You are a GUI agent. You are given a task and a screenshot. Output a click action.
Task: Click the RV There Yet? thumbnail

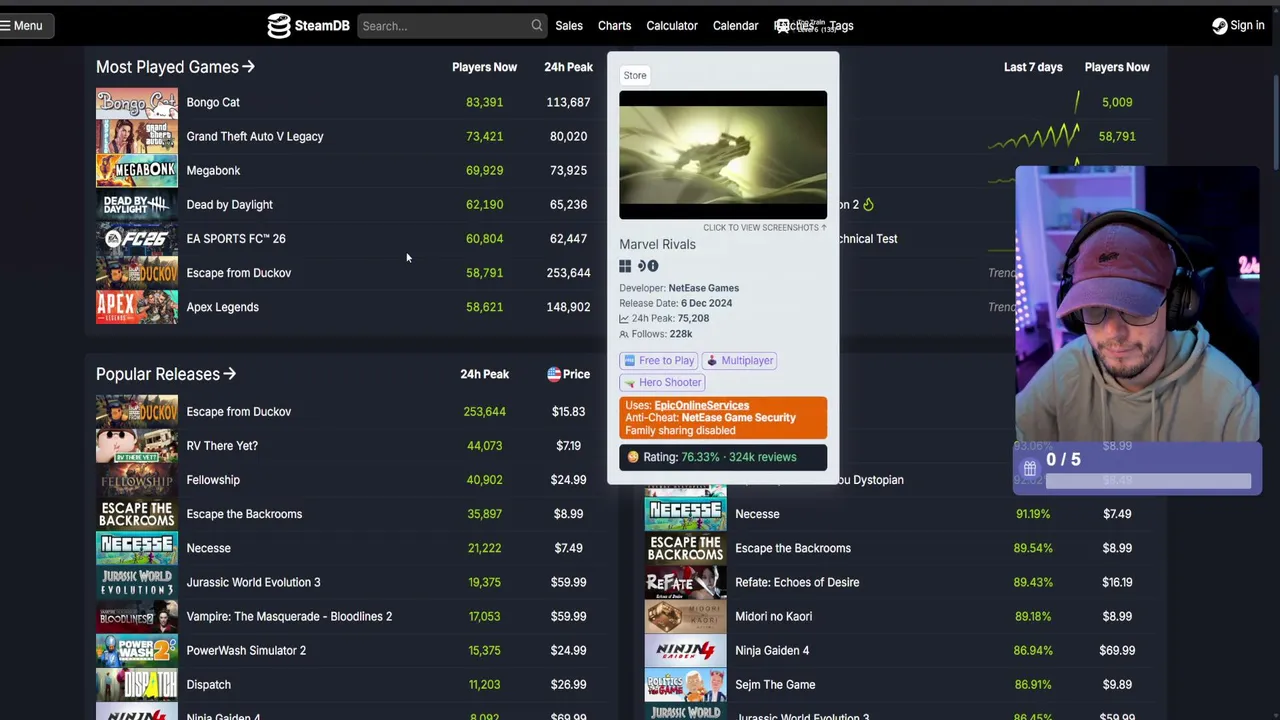pos(137,446)
